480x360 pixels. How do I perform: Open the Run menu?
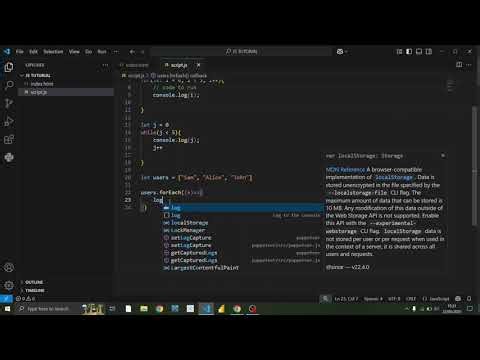pos(102,52)
